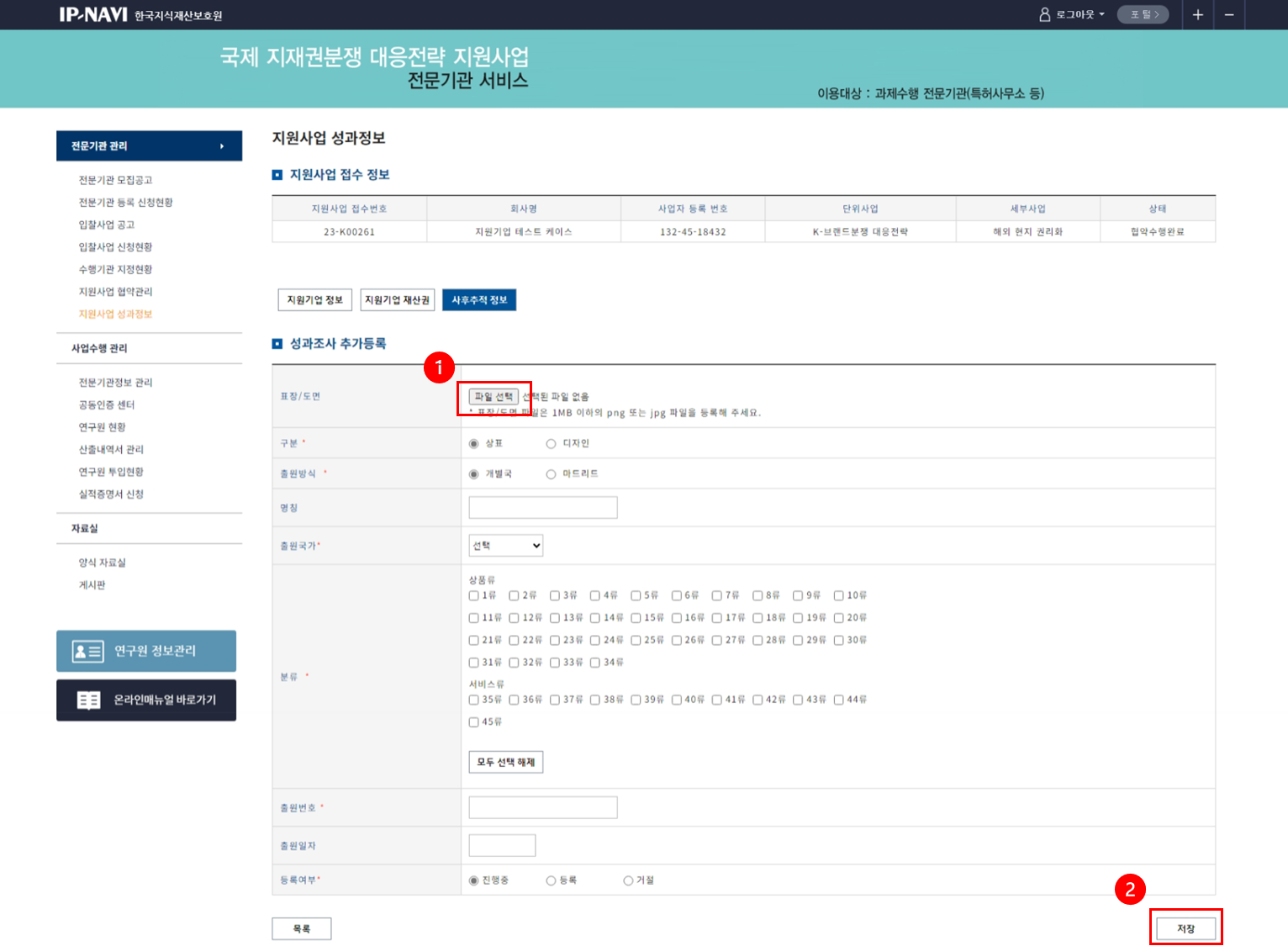Check the 45류 service class checkbox

(x=474, y=722)
